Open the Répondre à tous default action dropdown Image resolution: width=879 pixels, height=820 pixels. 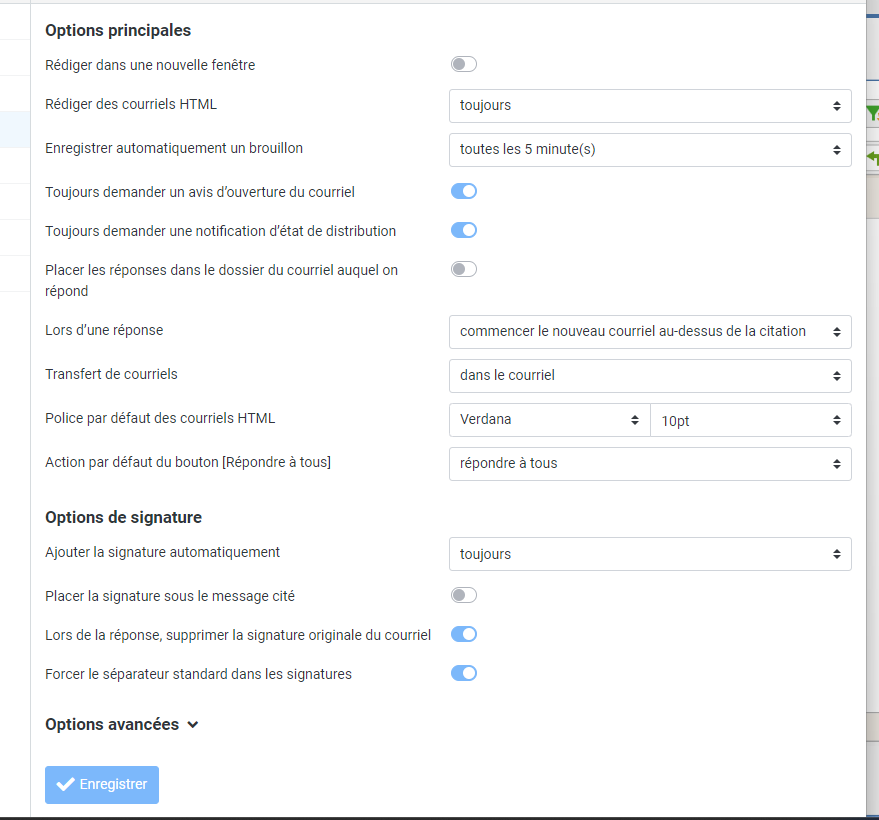(650, 464)
